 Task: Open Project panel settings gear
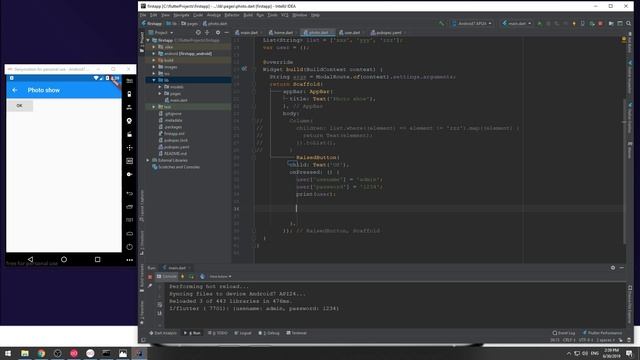pos(218,33)
